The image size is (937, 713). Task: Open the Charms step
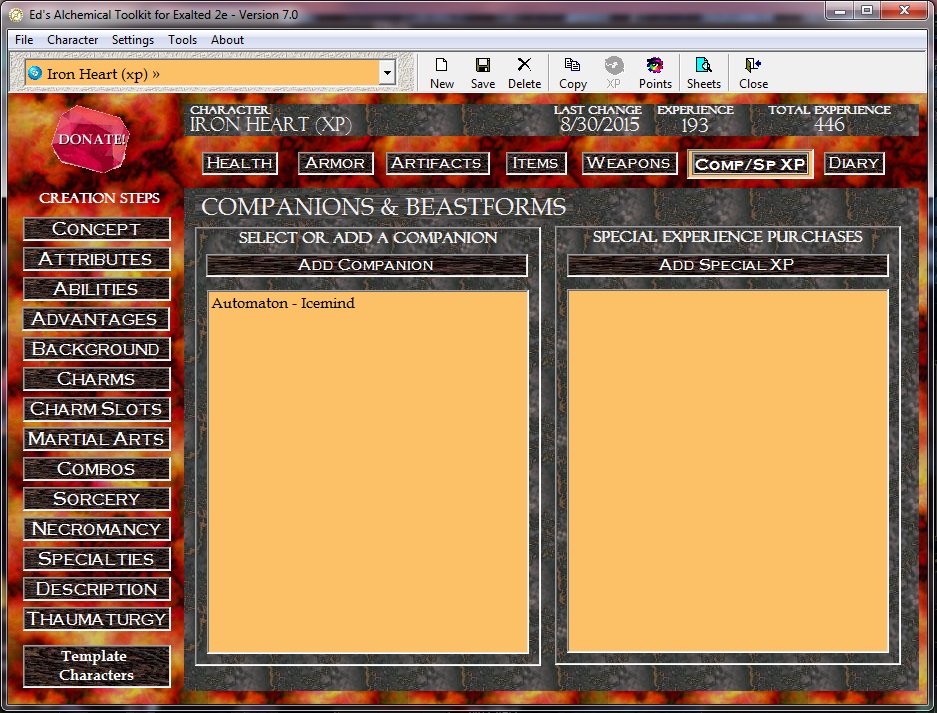click(x=96, y=379)
